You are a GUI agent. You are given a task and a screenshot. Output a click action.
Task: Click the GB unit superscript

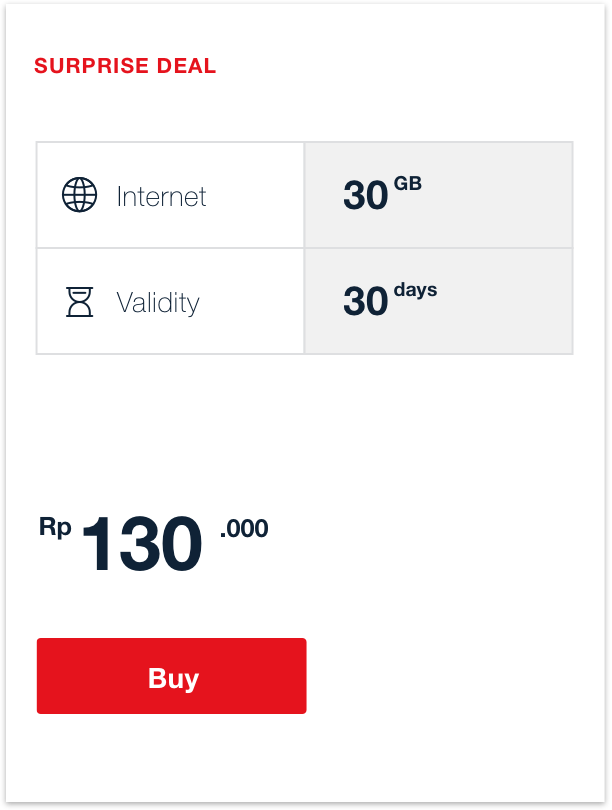[x=407, y=184]
